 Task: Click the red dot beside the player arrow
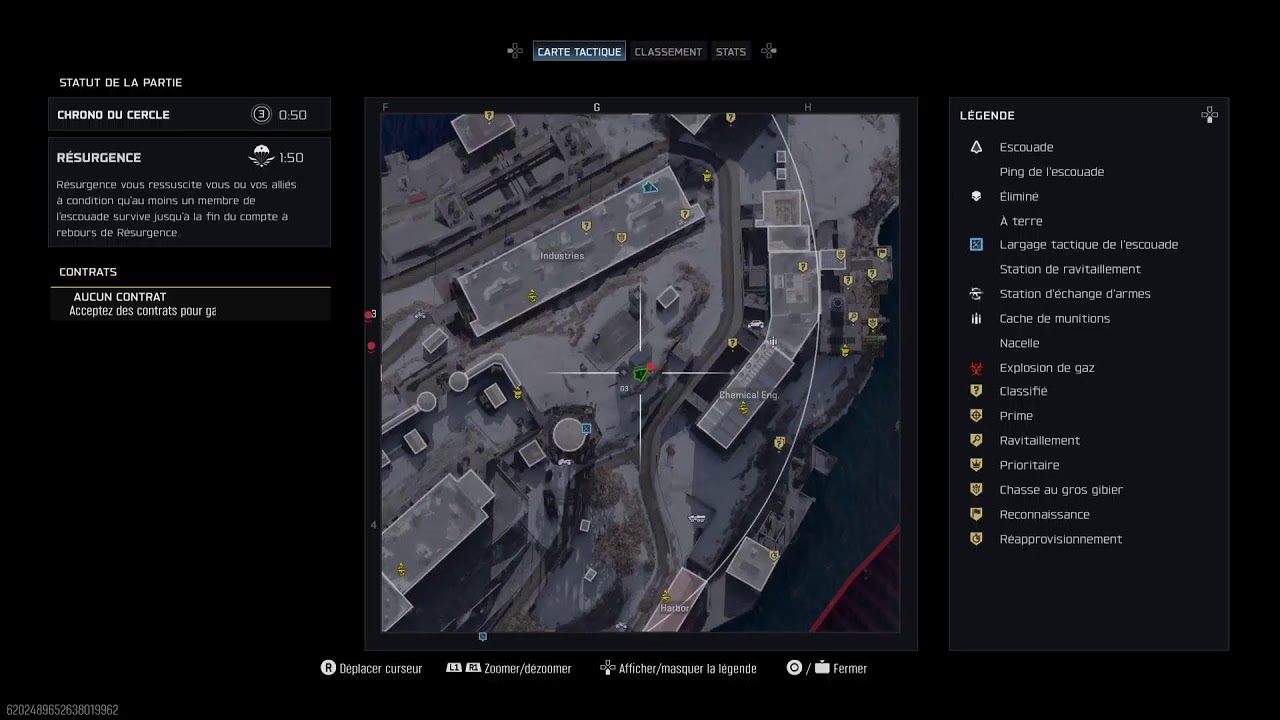652,368
